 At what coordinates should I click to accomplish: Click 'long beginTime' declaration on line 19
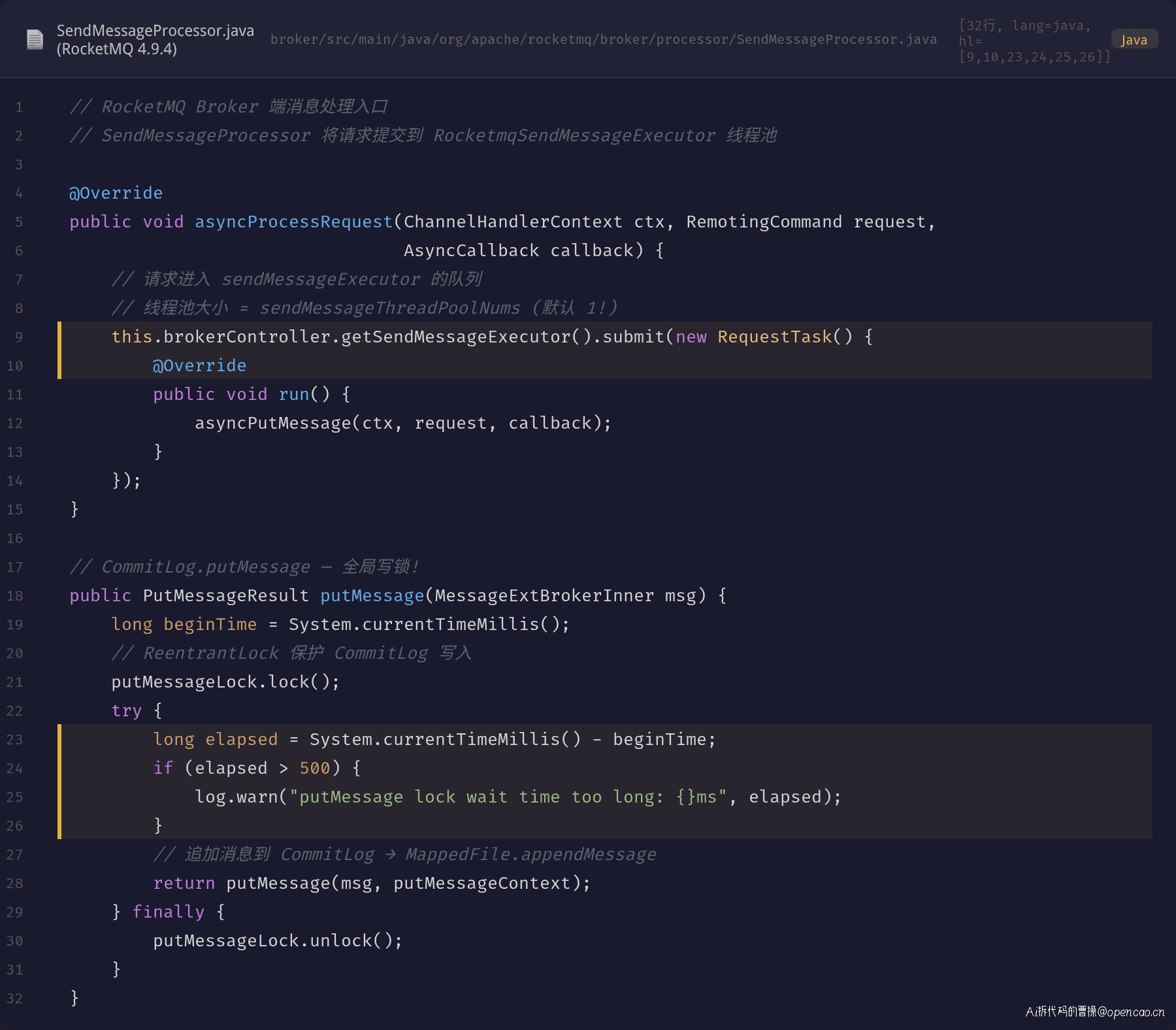click(184, 624)
